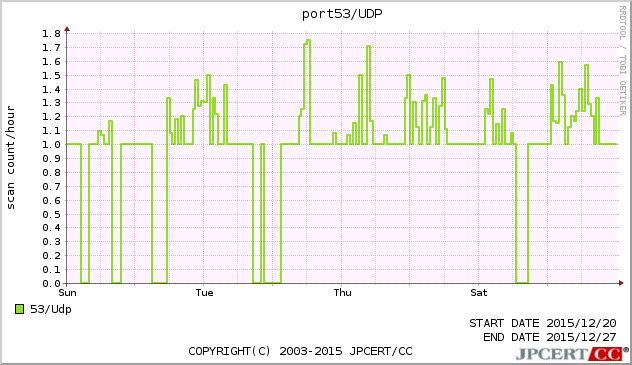This screenshot has width=632, height=365.
Task: Click the 53/Udp legend label
Action: (51, 309)
